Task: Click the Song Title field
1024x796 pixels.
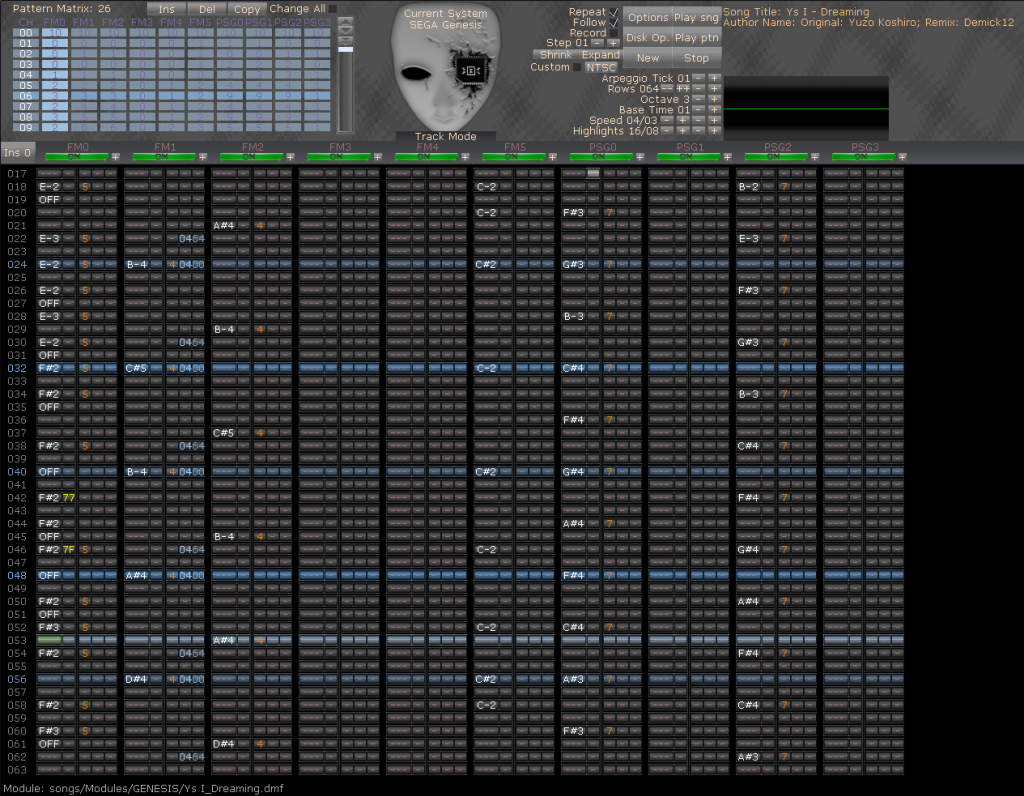Action: (x=796, y=12)
